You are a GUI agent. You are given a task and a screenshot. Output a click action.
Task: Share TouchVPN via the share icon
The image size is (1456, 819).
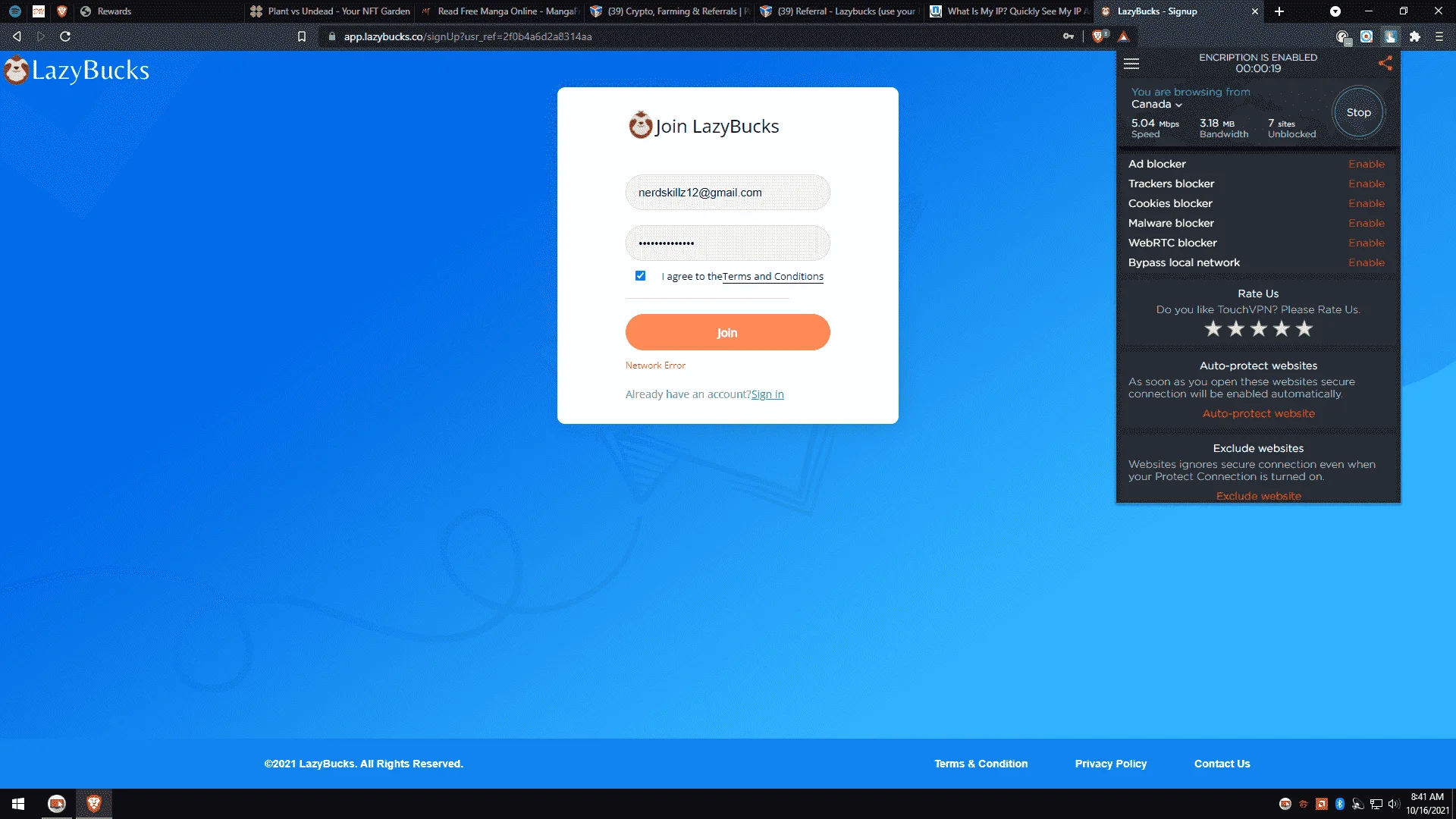pyautogui.click(x=1385, y=64)
